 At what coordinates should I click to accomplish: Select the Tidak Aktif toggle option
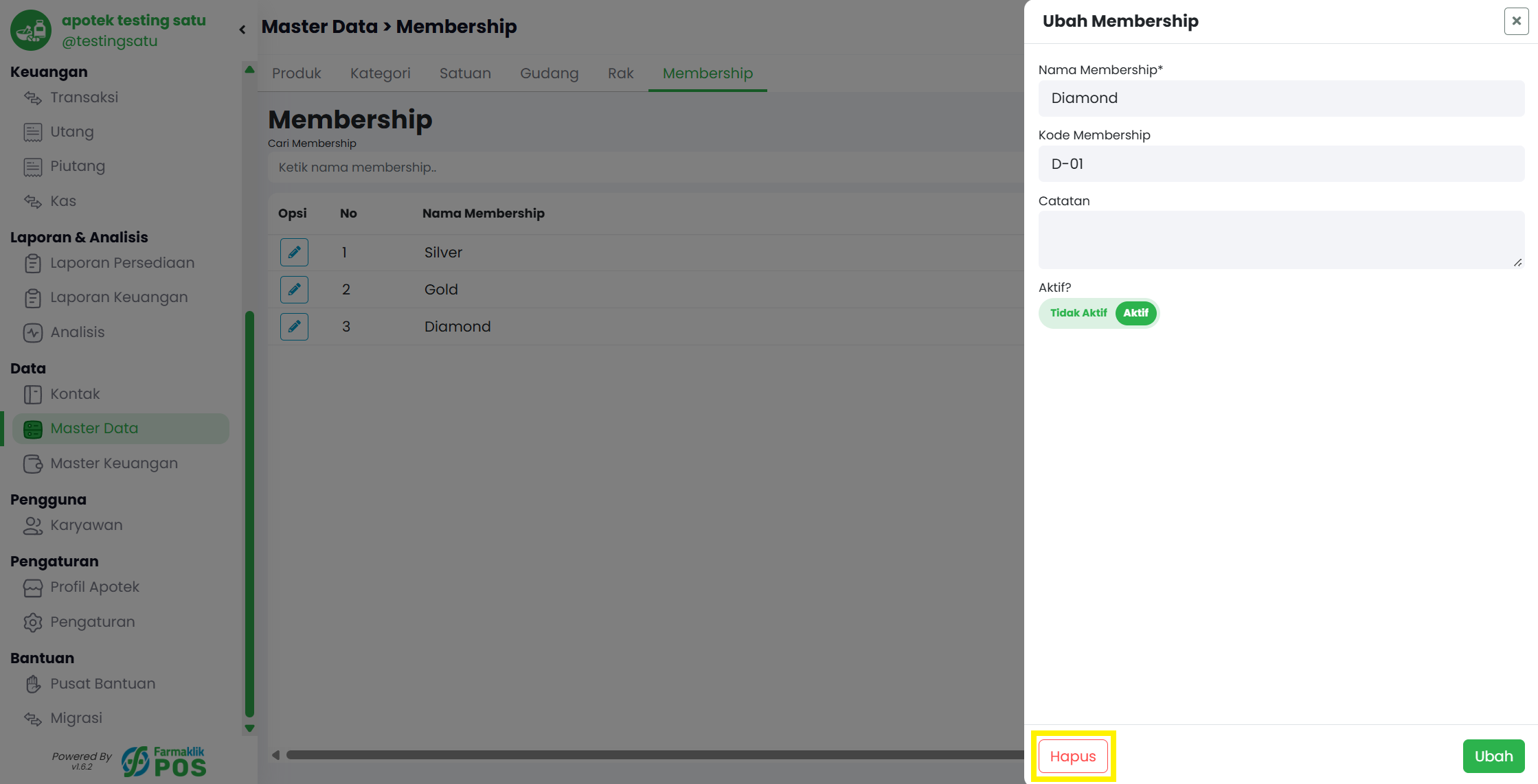[x=1078, y=313]
